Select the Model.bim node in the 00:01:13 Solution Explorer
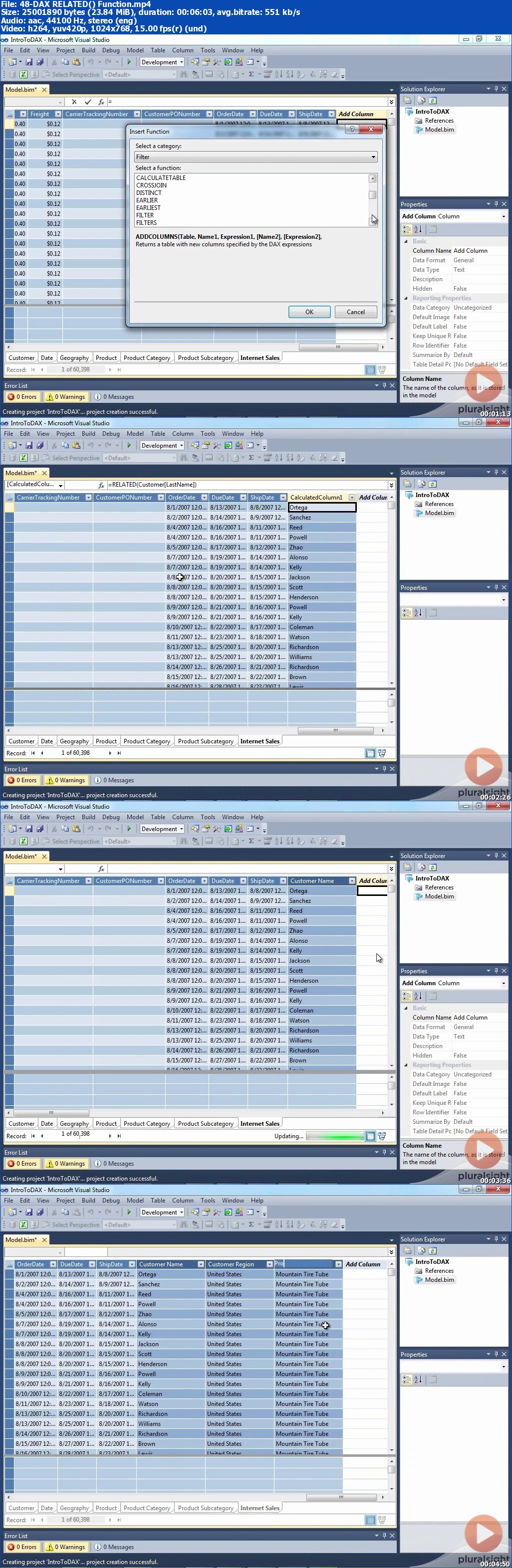 coord(434,130)
